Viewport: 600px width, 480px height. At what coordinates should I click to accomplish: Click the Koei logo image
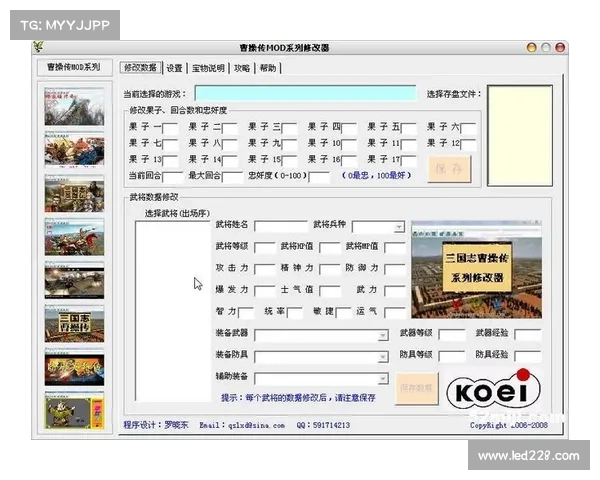coord(494,390)
